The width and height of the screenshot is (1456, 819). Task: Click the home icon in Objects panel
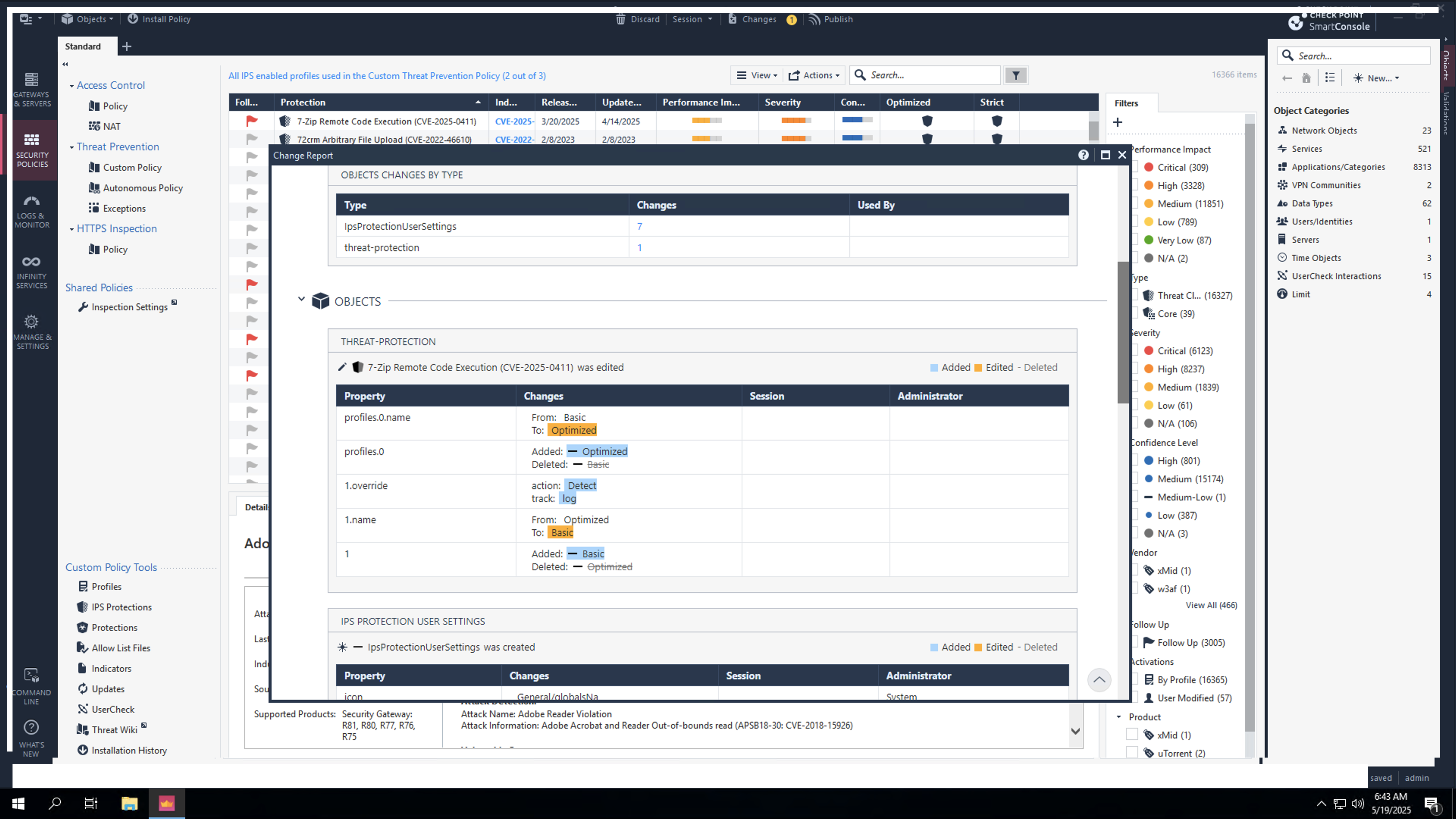1306,78
